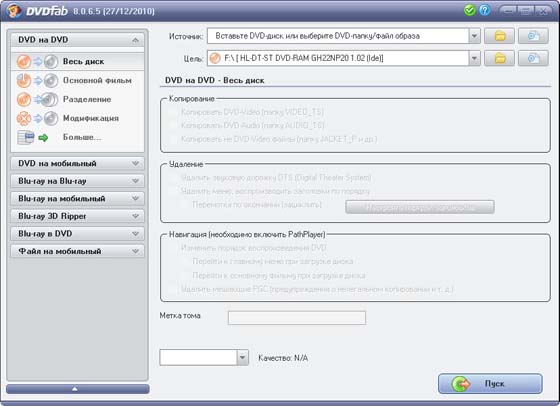Open Источник source dropdown arrow

(474, 36)
